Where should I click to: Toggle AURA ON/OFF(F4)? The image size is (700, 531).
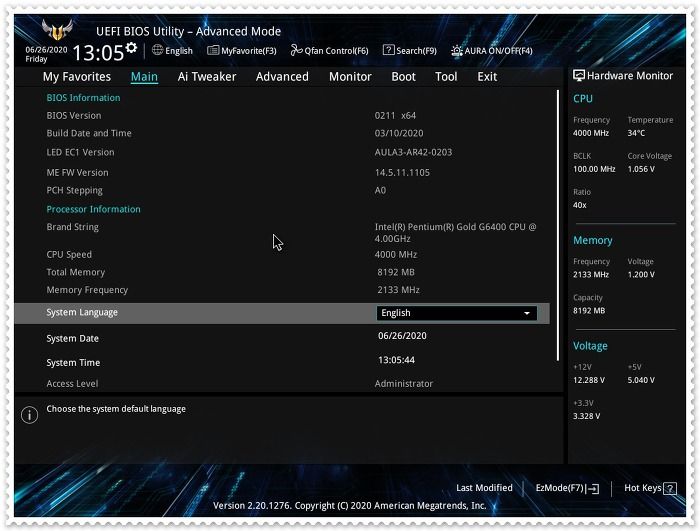pos(492,50)
